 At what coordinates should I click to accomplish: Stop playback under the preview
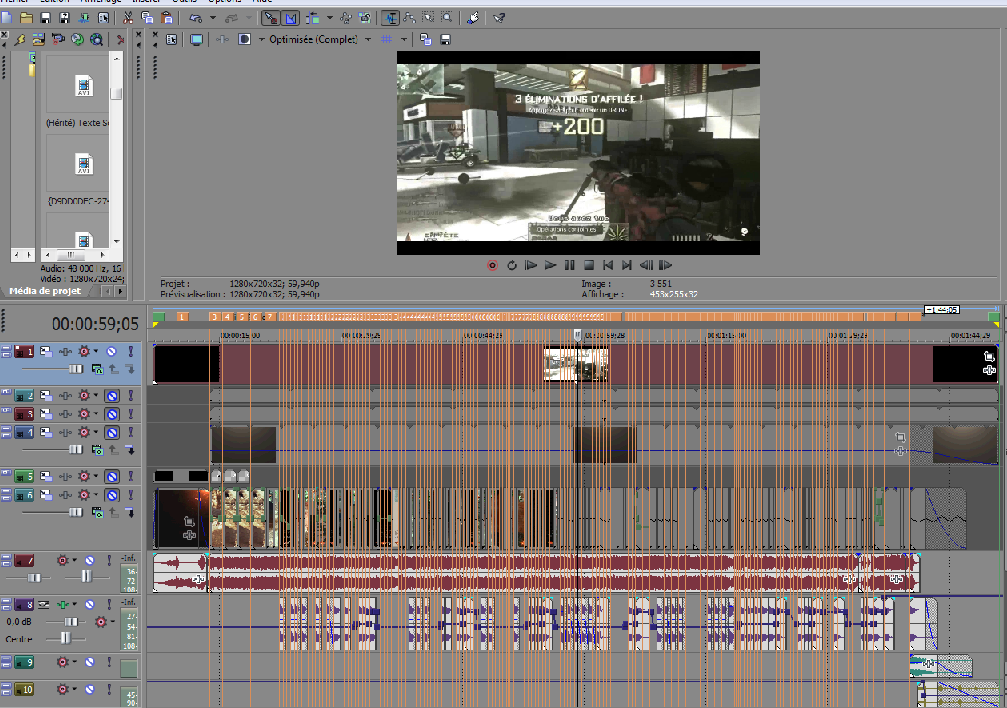(x=589, y=265)
